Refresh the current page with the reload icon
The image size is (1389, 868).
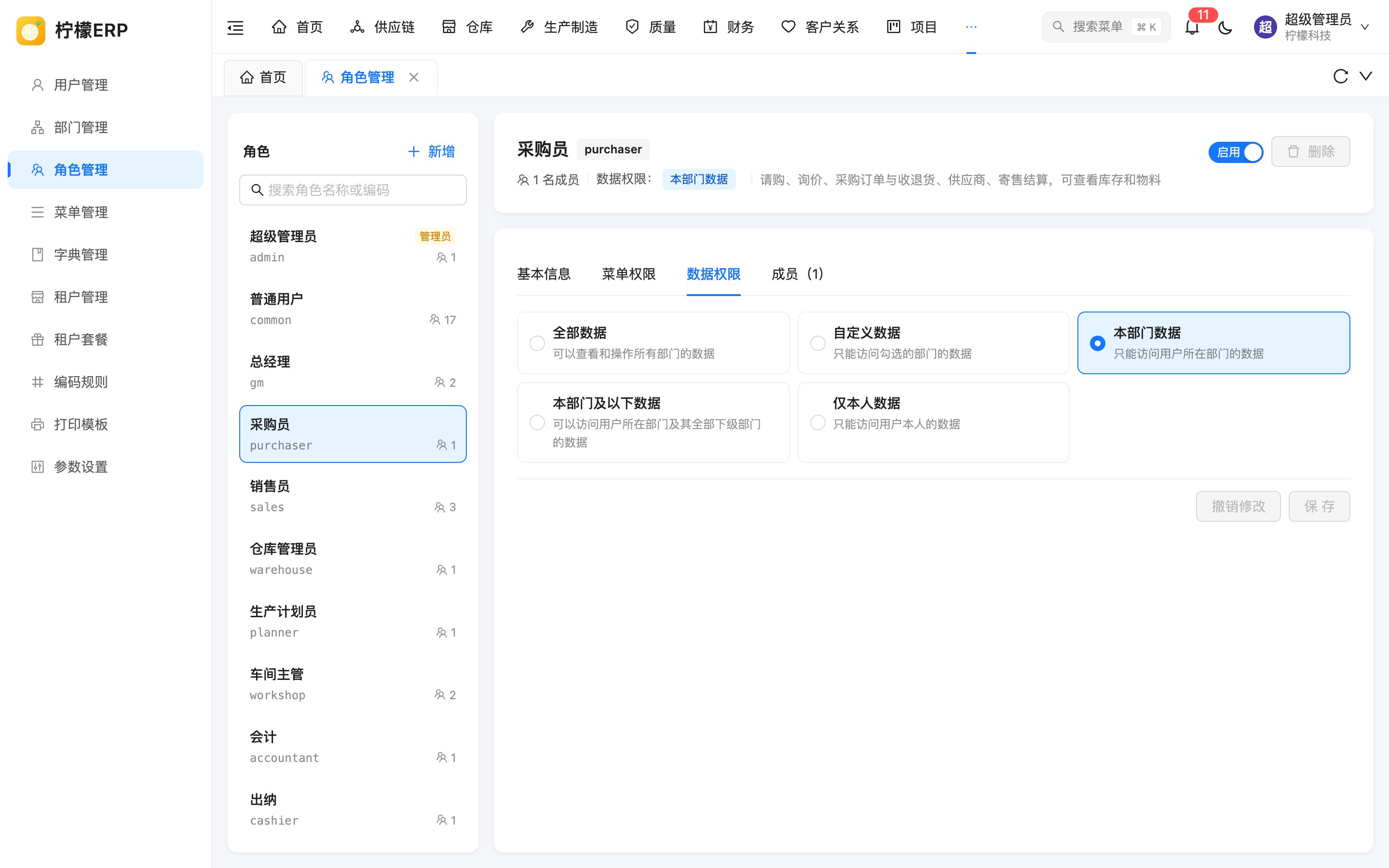1340,76
